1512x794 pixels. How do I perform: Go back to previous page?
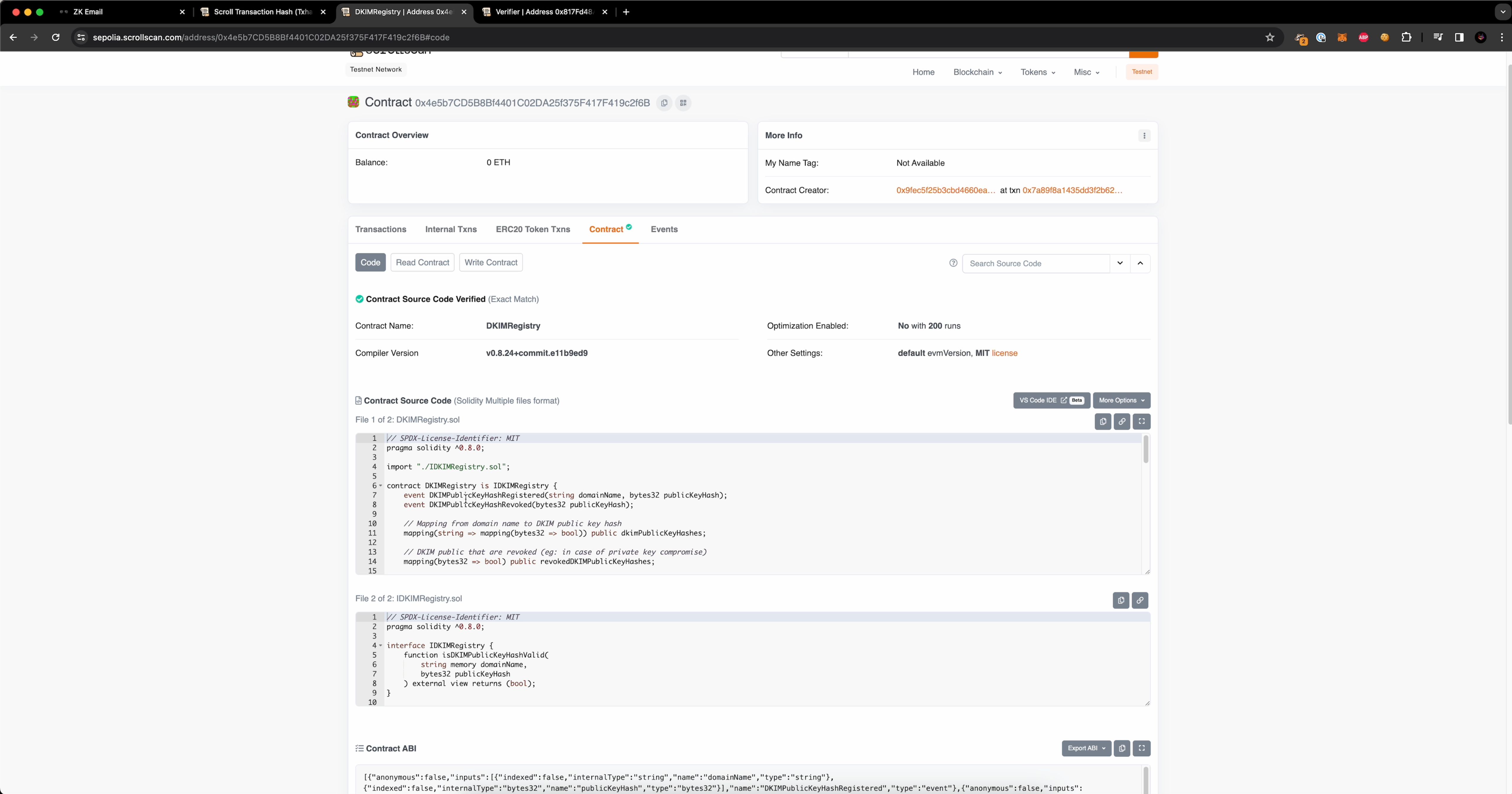(x=13, y=37)
